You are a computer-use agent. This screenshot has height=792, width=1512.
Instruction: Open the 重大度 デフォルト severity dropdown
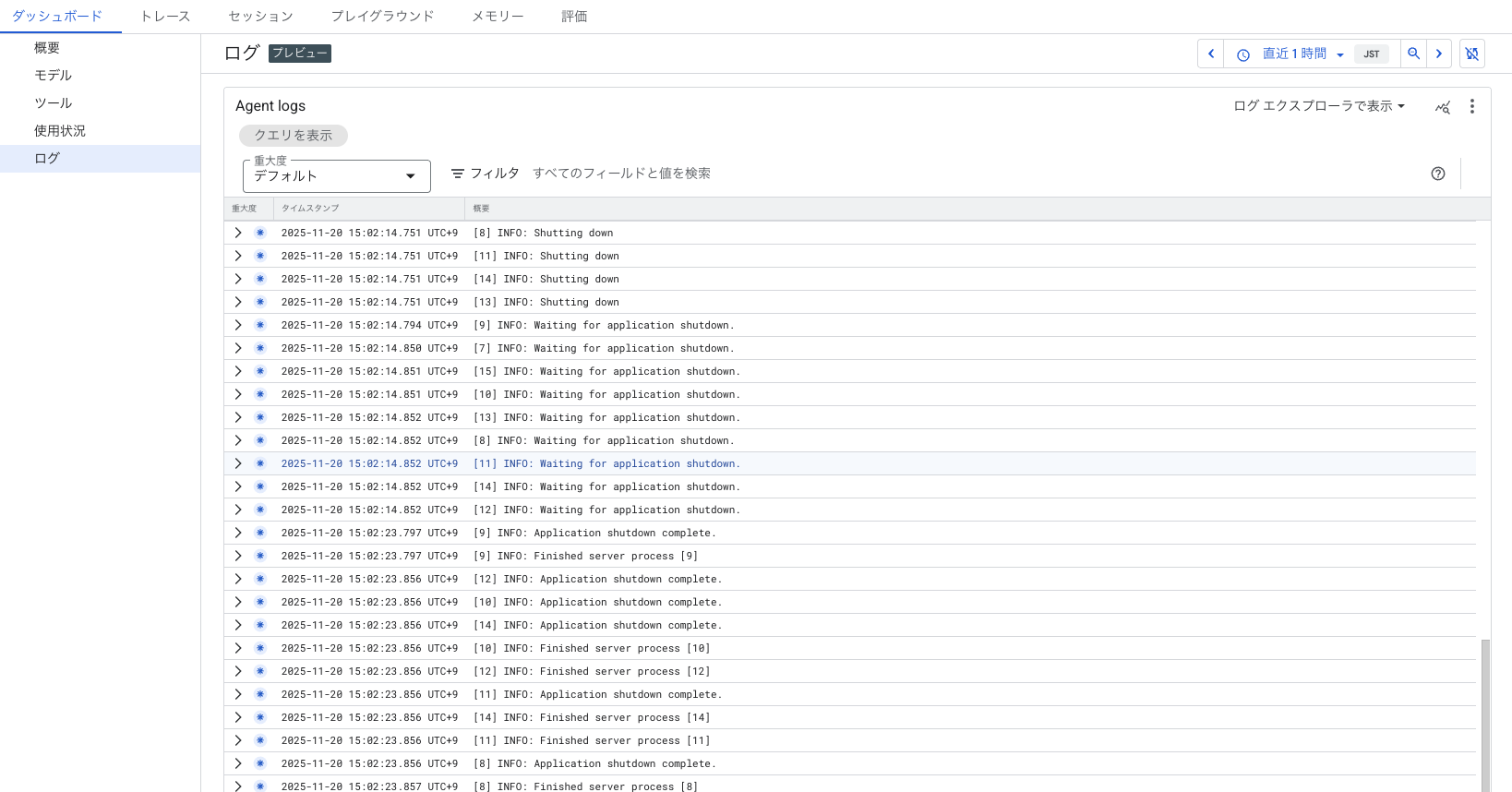(336, 175)
